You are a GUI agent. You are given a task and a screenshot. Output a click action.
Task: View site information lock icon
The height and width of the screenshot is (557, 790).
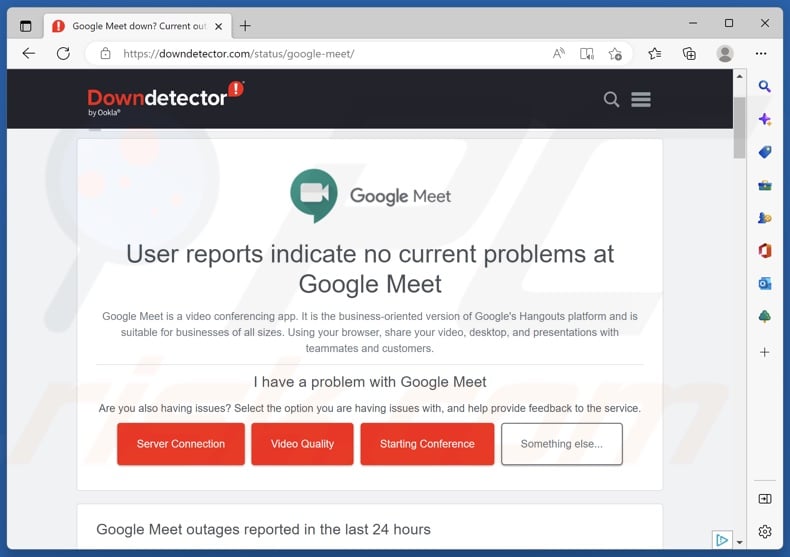point(105,53)
